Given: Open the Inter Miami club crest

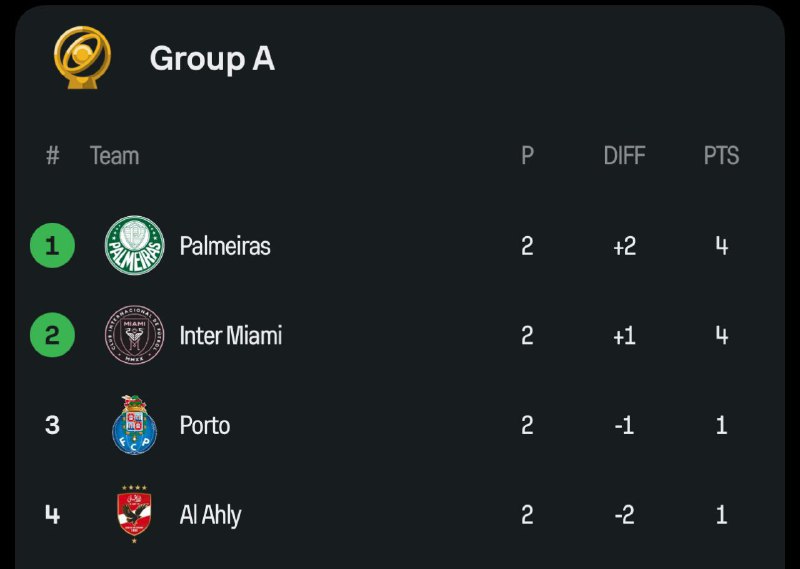Looking at the screenshot, I should pyautogui.click(x=135, y=335).
